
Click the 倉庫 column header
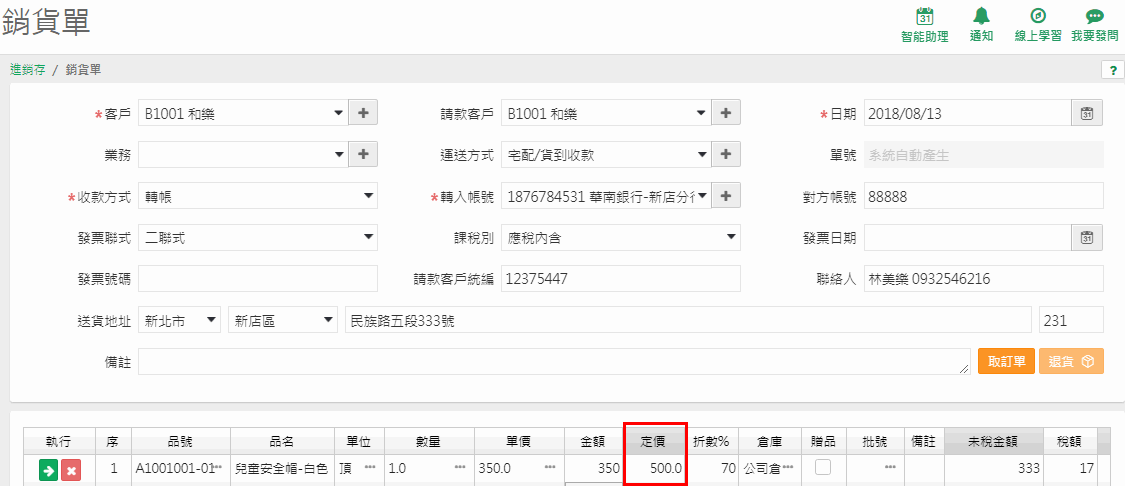tap(768, 441)
